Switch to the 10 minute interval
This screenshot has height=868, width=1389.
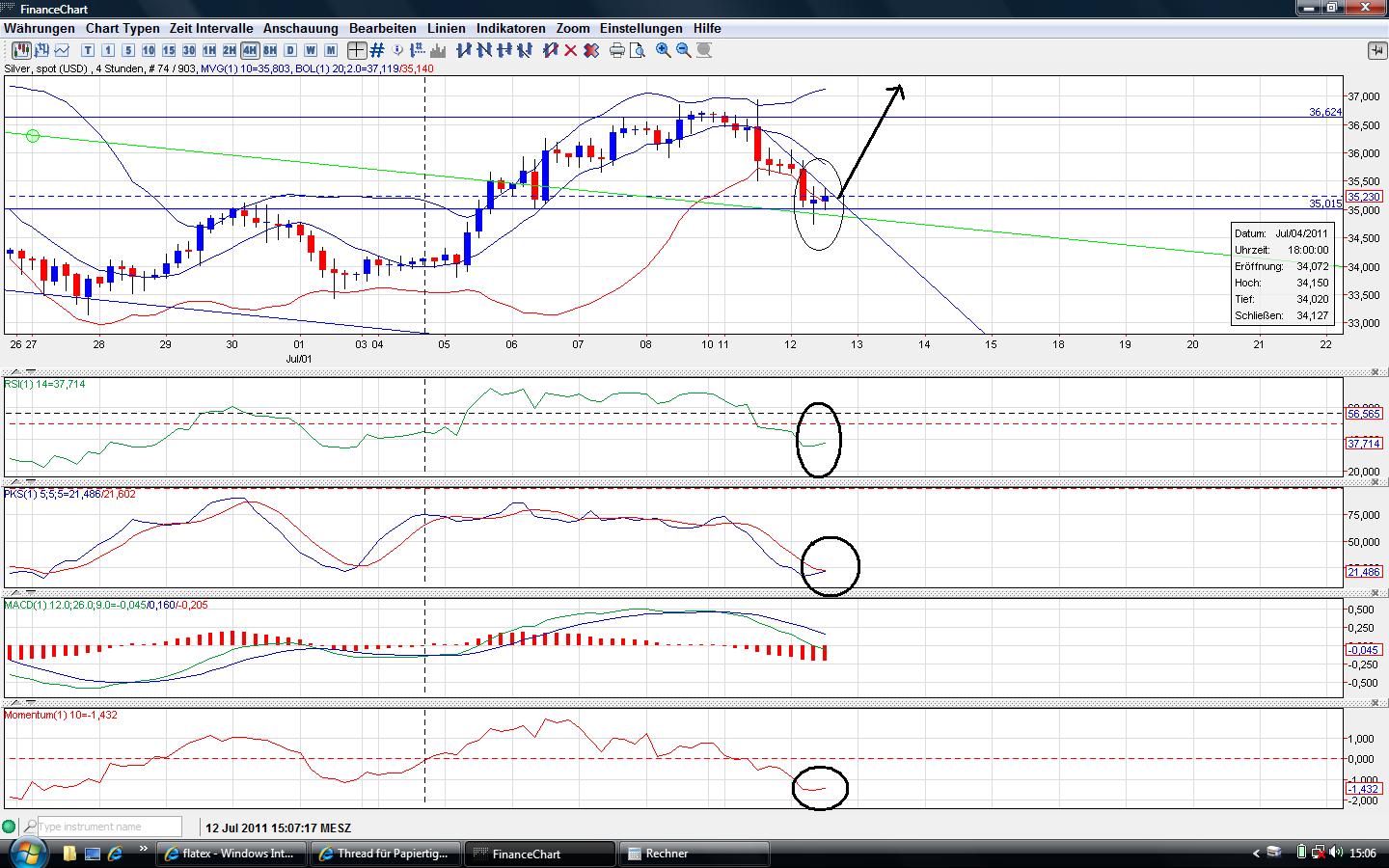click(149, 50)
